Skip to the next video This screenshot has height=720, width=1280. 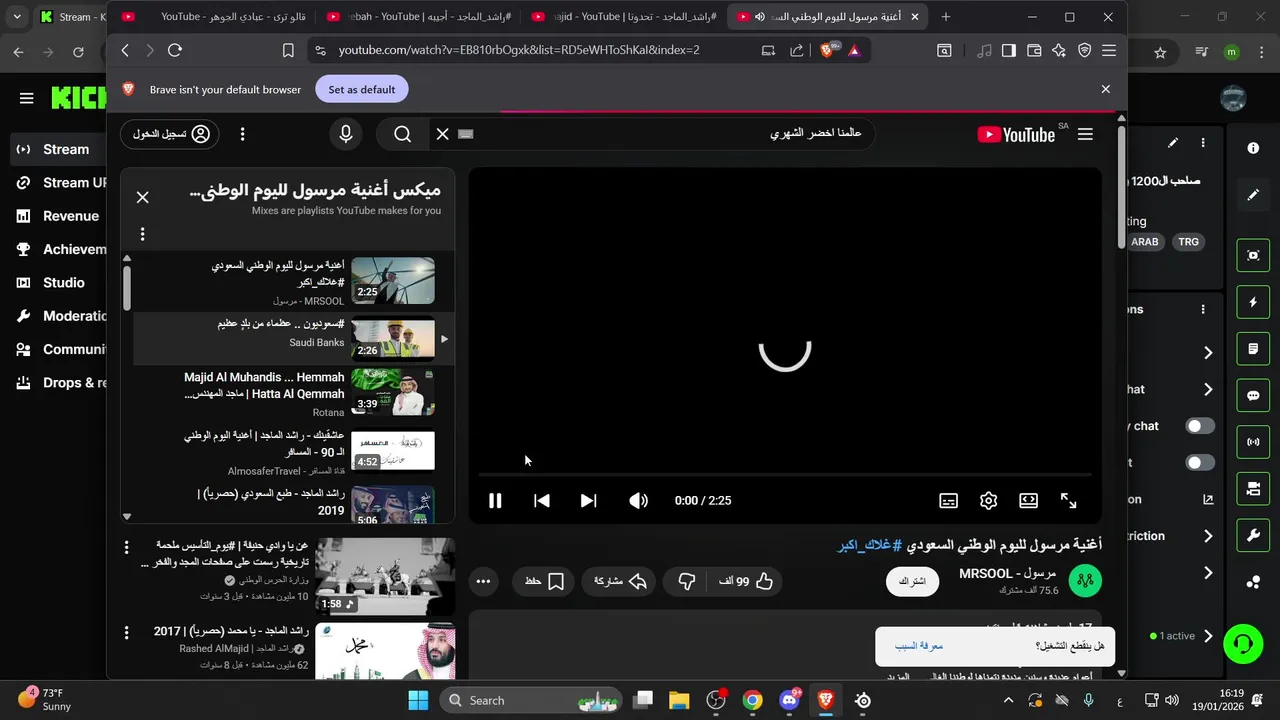[x=588, y=501]
